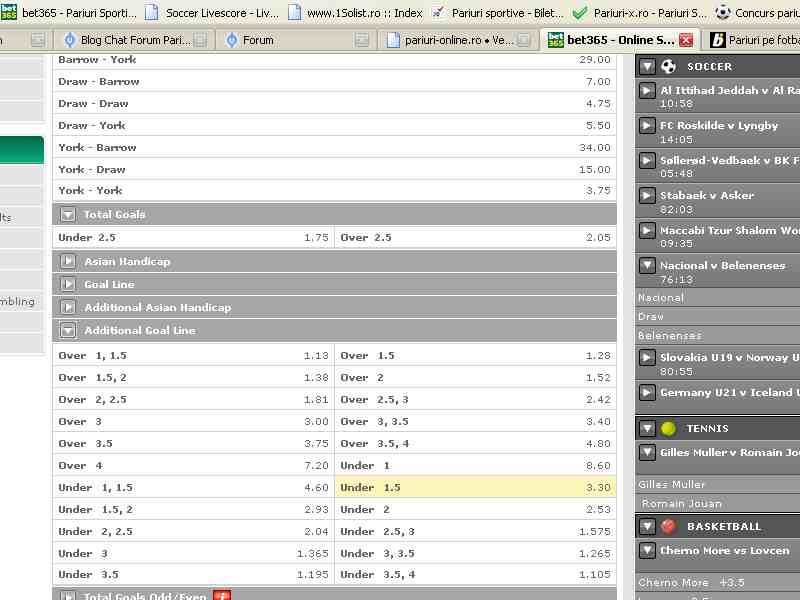The height and width of the screenshot is (600, 800).
Task: Collapse the Nacional v Belenenses arrow
Action: [647, 265]
